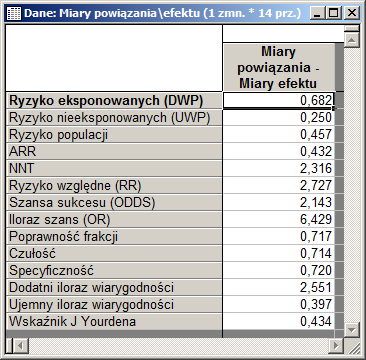
Task: Select row Ryzyko eksponowanych (DWP)
Action: click(114, 100)
